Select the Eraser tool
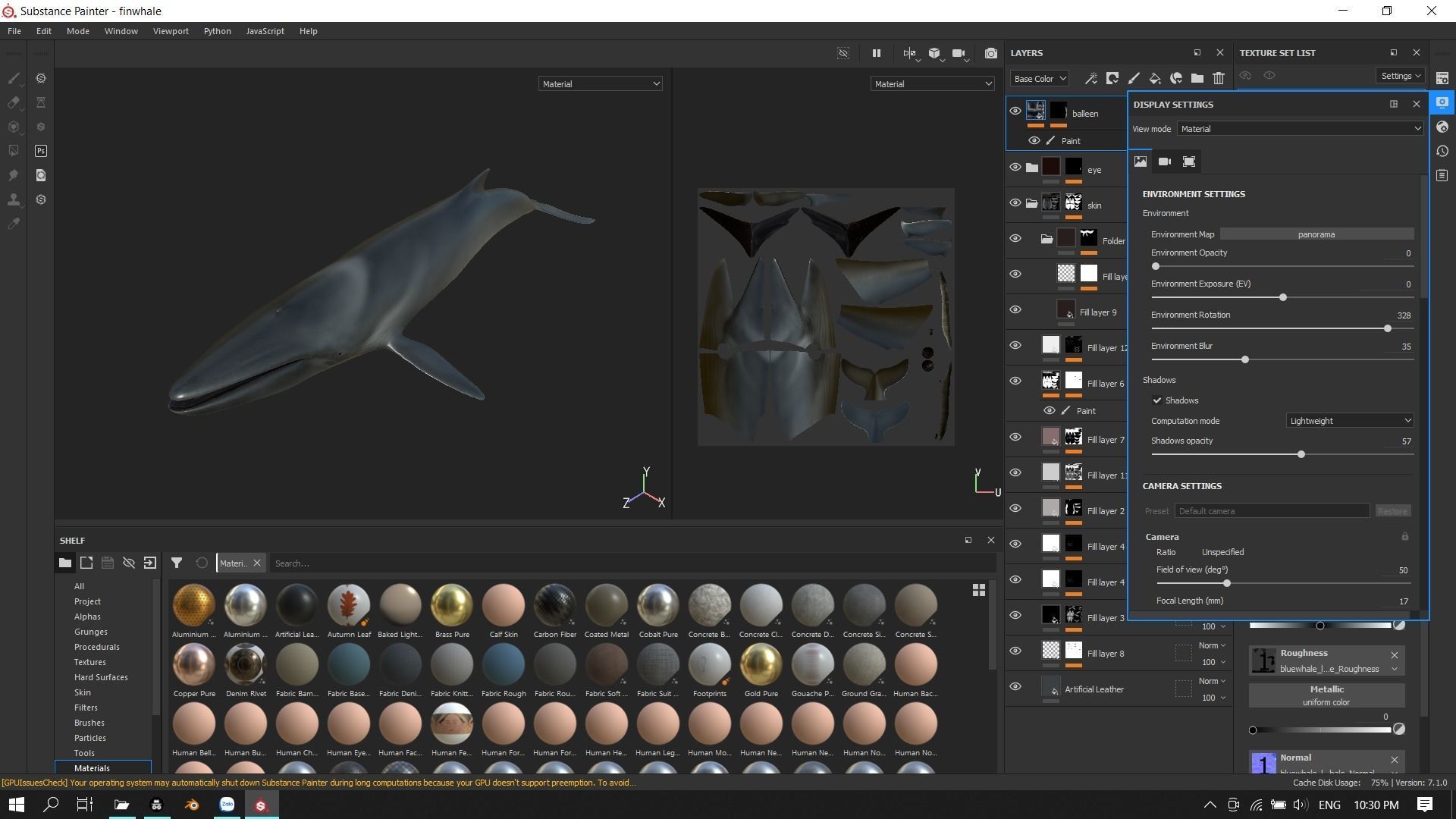Viewport: 1456px width, 819px height. (14, 102)
